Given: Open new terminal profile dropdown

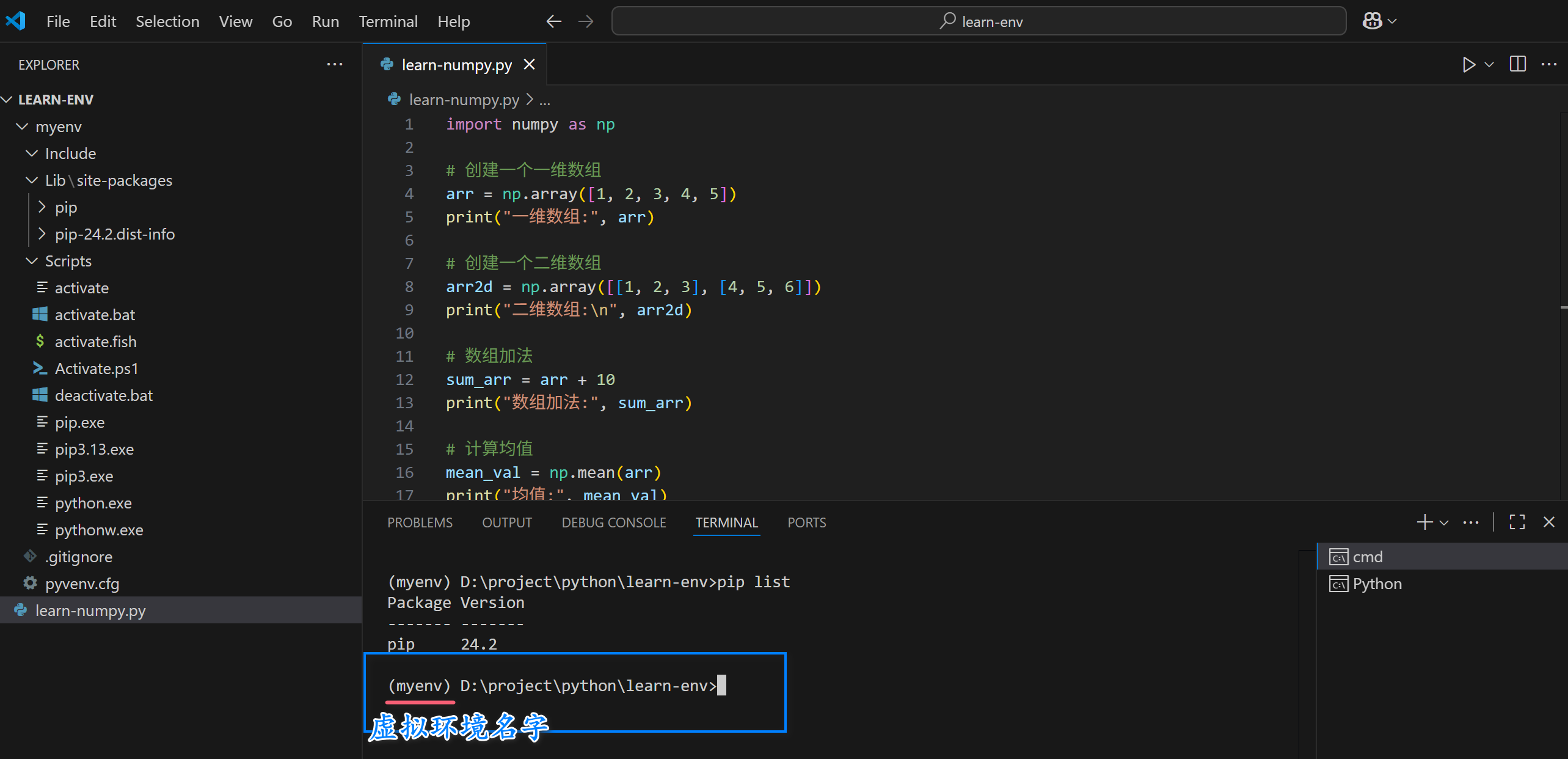Looking at the screenshot, I should click(x=1444, y=522).
